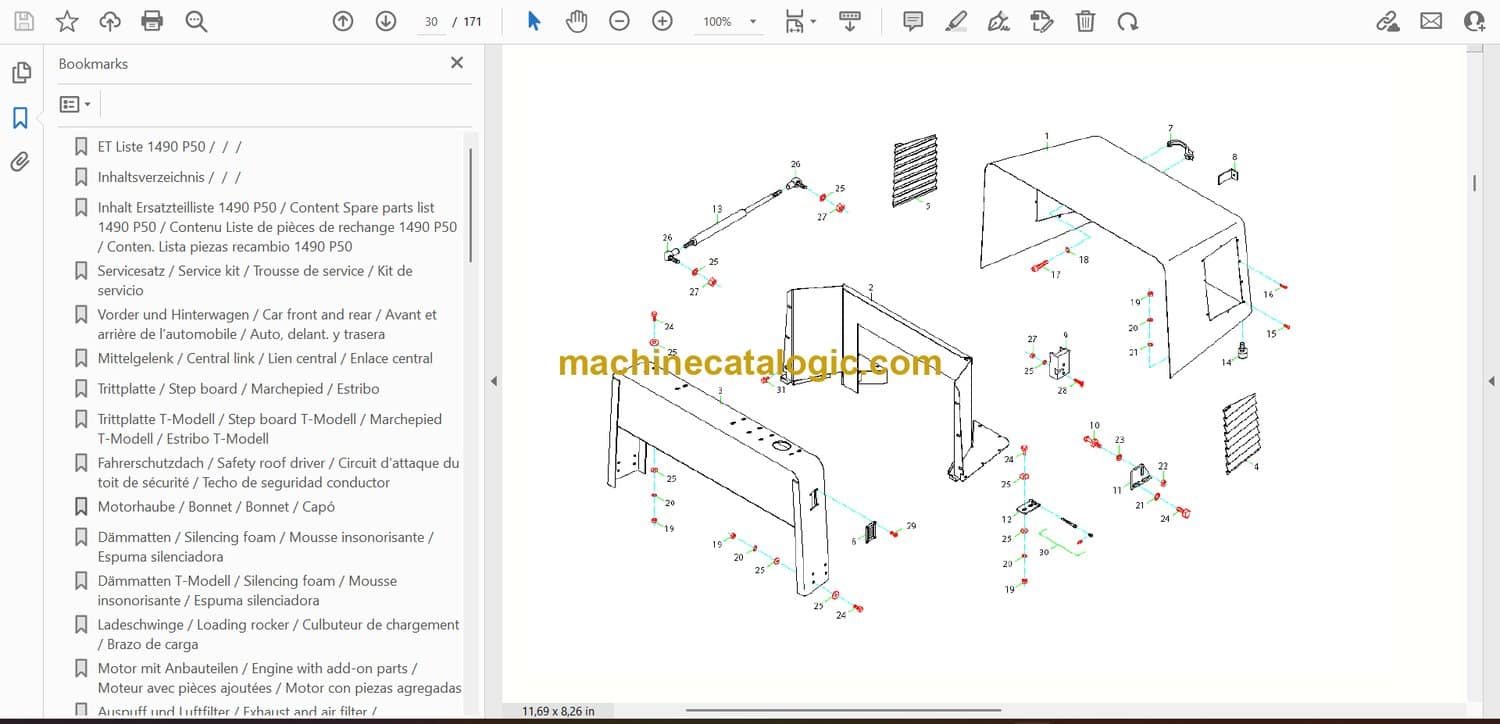The width and height of the screenshot is (1500, 724).
Task: Add this document to starred favorites
Action: point(67,21)
